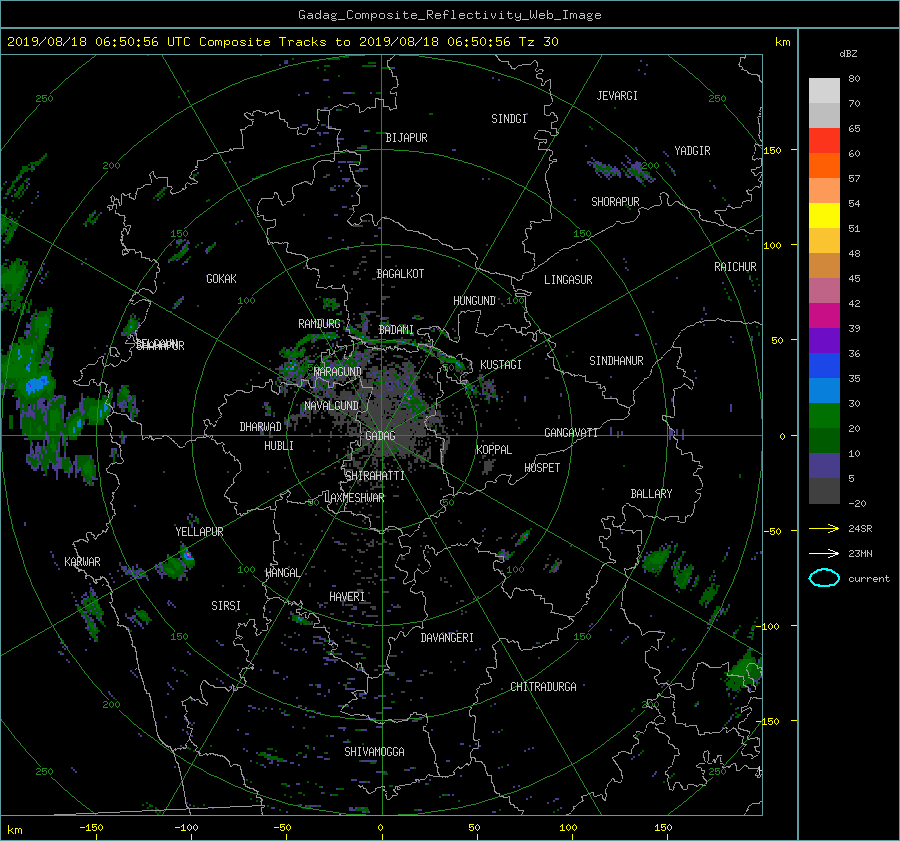Select the HOSPET city label
This screenshot has height=841, width=900.
542,468
